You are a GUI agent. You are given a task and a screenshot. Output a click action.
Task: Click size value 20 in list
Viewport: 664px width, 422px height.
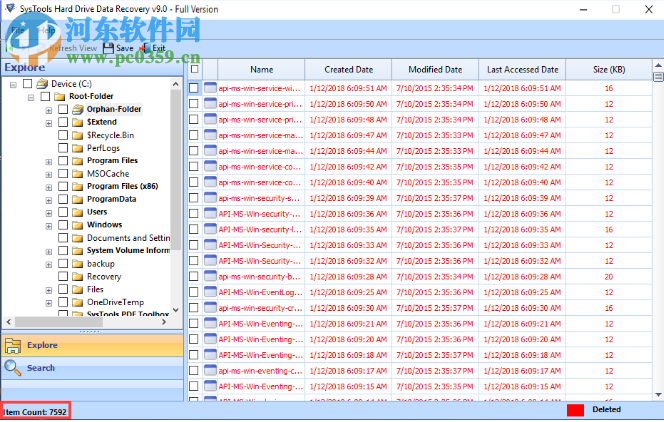coord(609,277)
